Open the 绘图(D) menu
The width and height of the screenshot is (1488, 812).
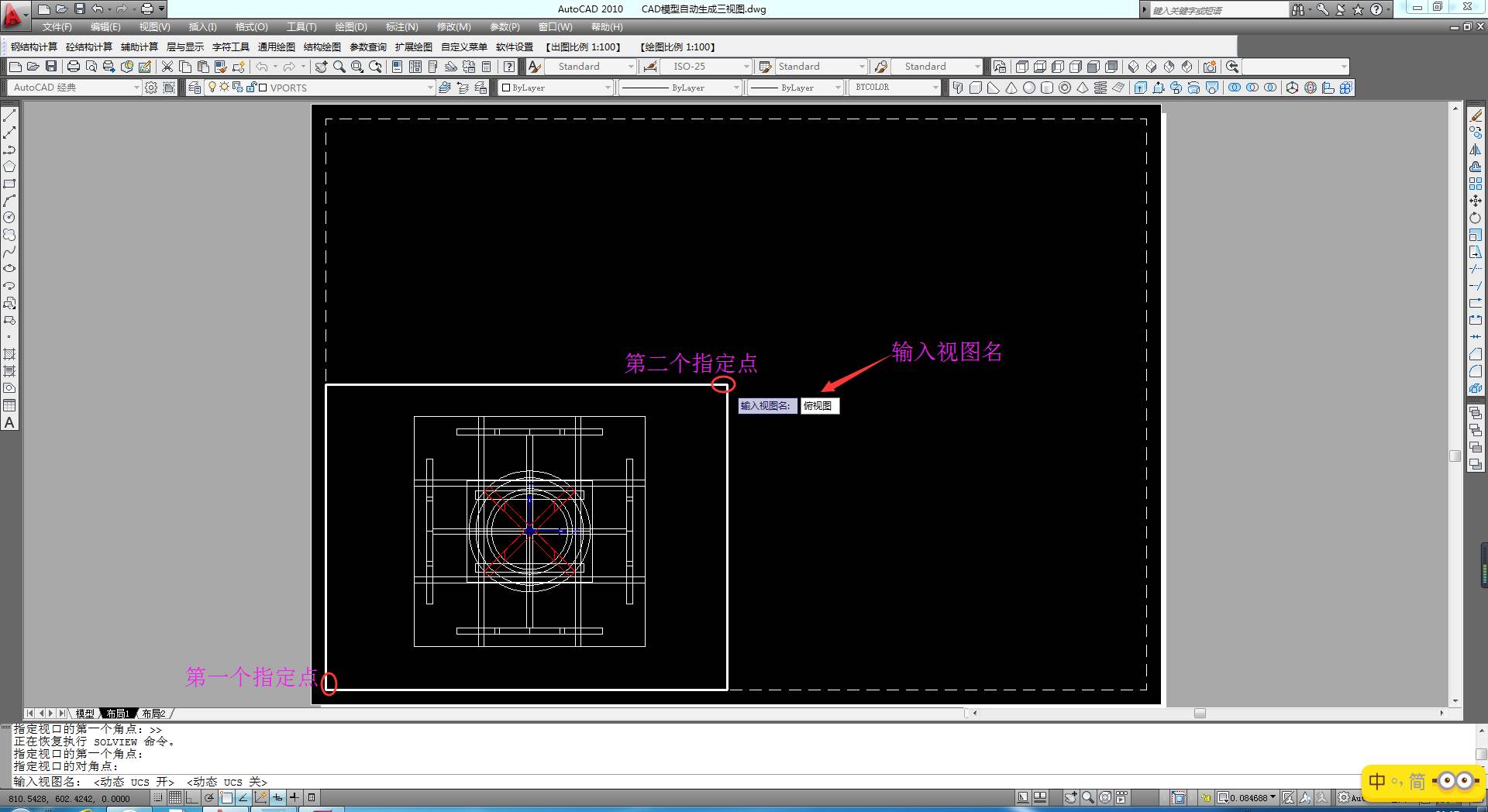click(351, 27)
